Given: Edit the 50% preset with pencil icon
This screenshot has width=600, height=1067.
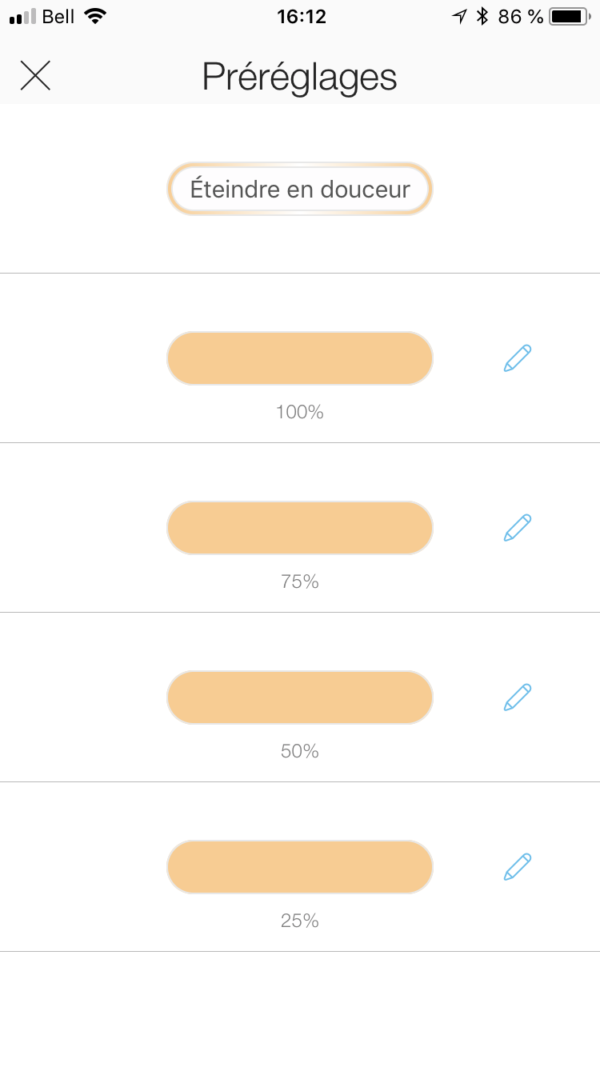Looking at the screenshot, I should (x=517, y=697).
